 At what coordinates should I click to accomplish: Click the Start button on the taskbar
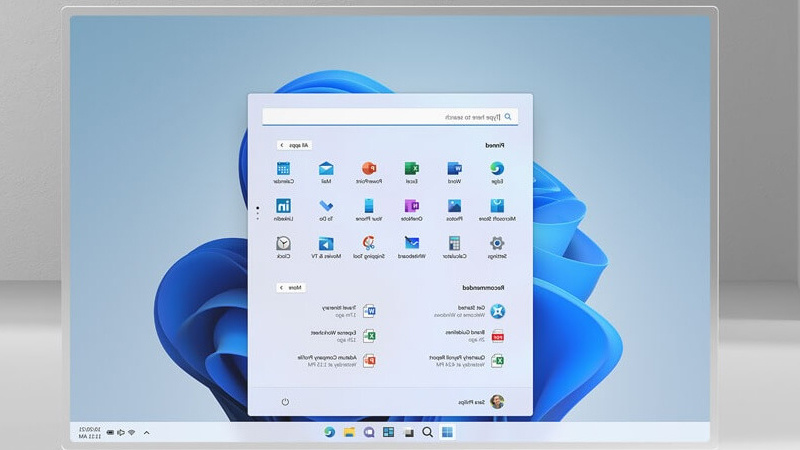447,433
